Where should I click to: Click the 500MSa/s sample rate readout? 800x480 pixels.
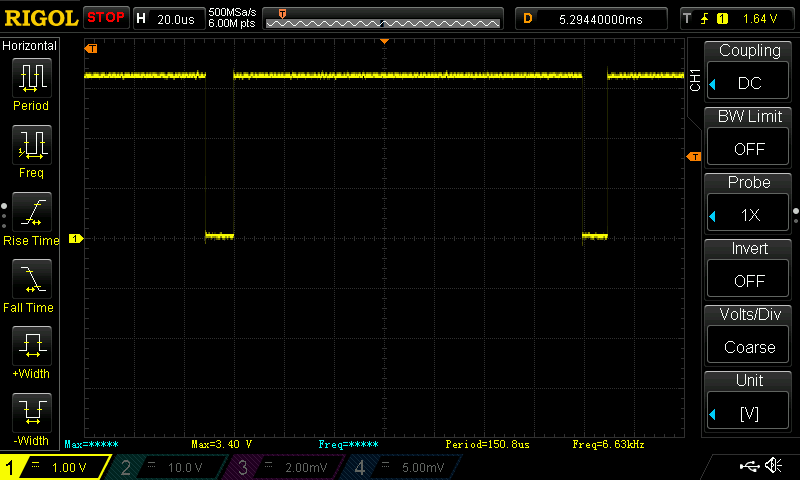(x=232, y=12)
